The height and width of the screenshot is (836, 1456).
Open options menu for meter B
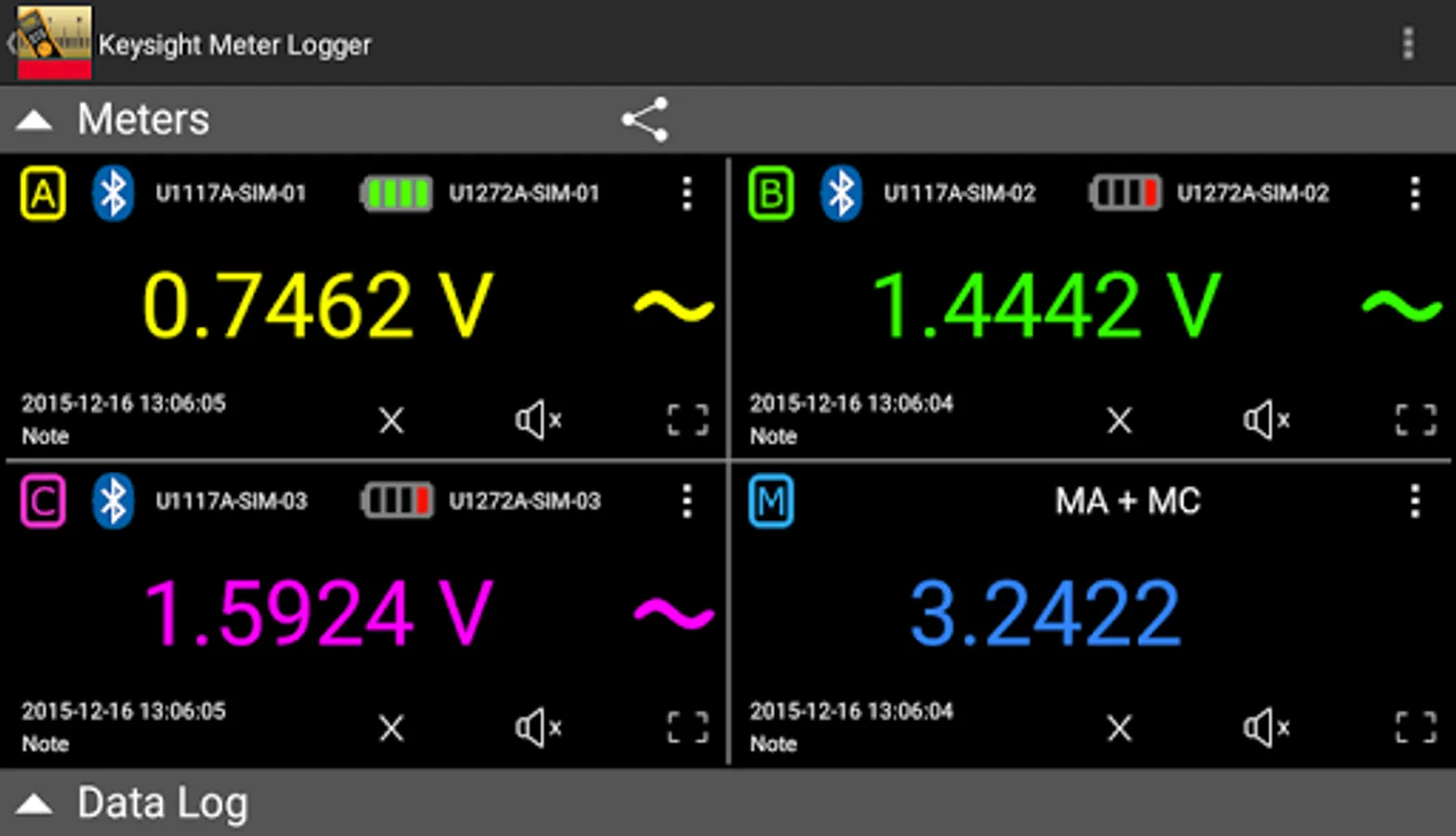(x=1415, y=193)
